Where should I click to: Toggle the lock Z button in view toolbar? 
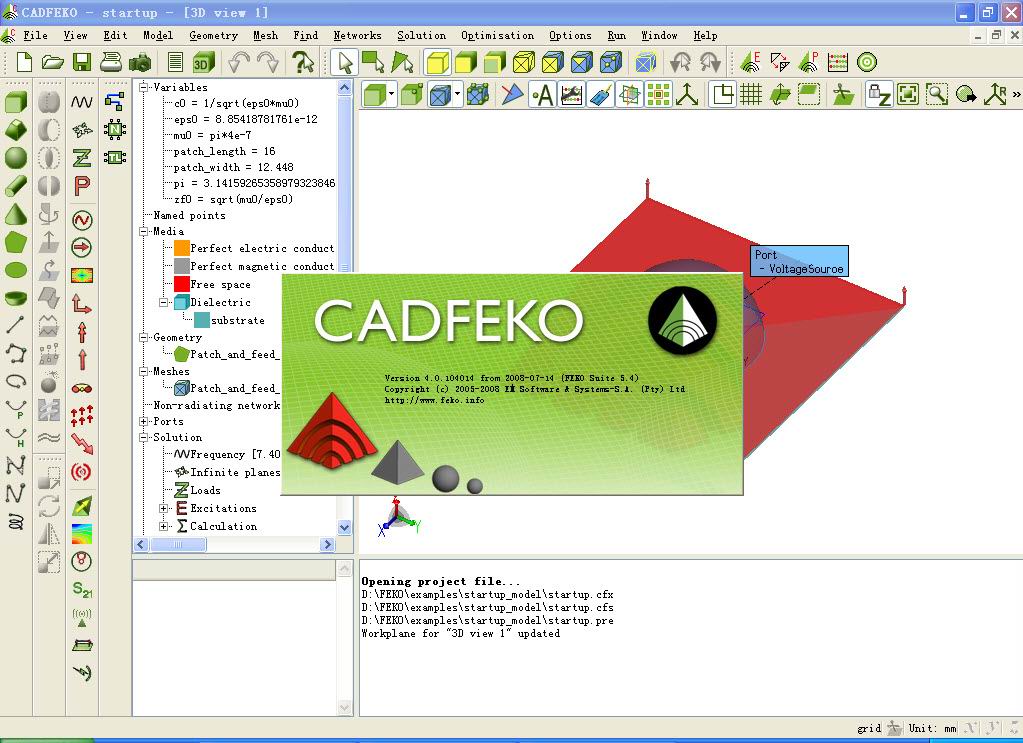point(878,95)
